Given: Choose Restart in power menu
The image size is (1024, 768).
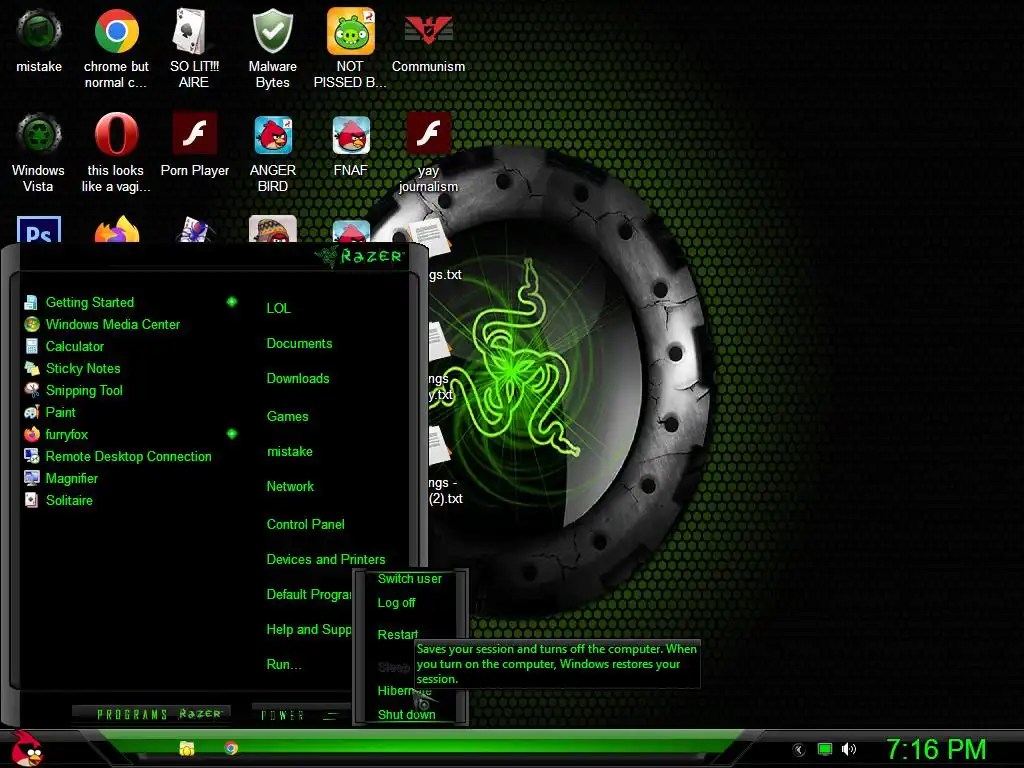Looking at the screenshot, I should [x=397, y=635].
